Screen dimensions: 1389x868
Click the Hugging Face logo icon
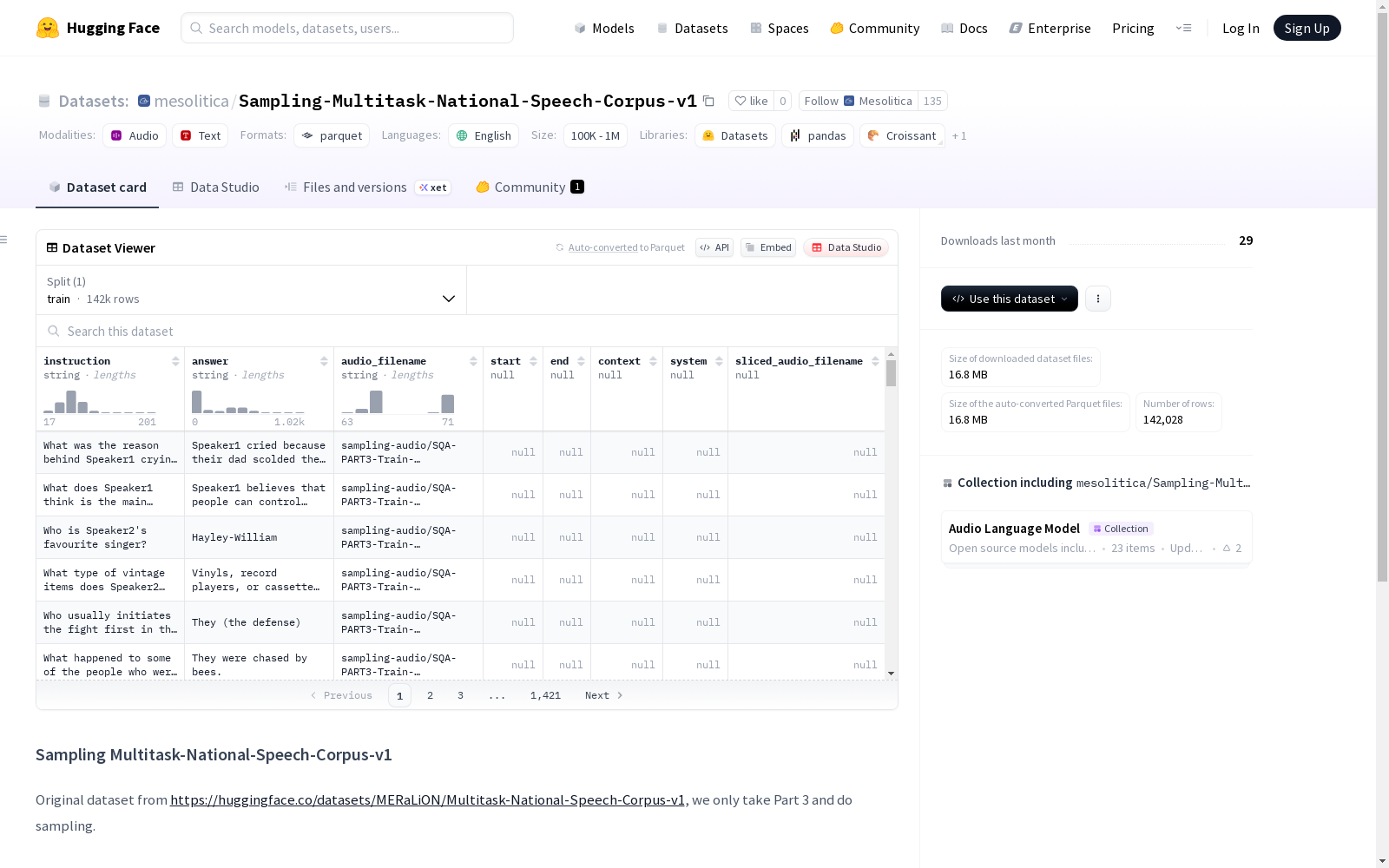pos(48,28)
